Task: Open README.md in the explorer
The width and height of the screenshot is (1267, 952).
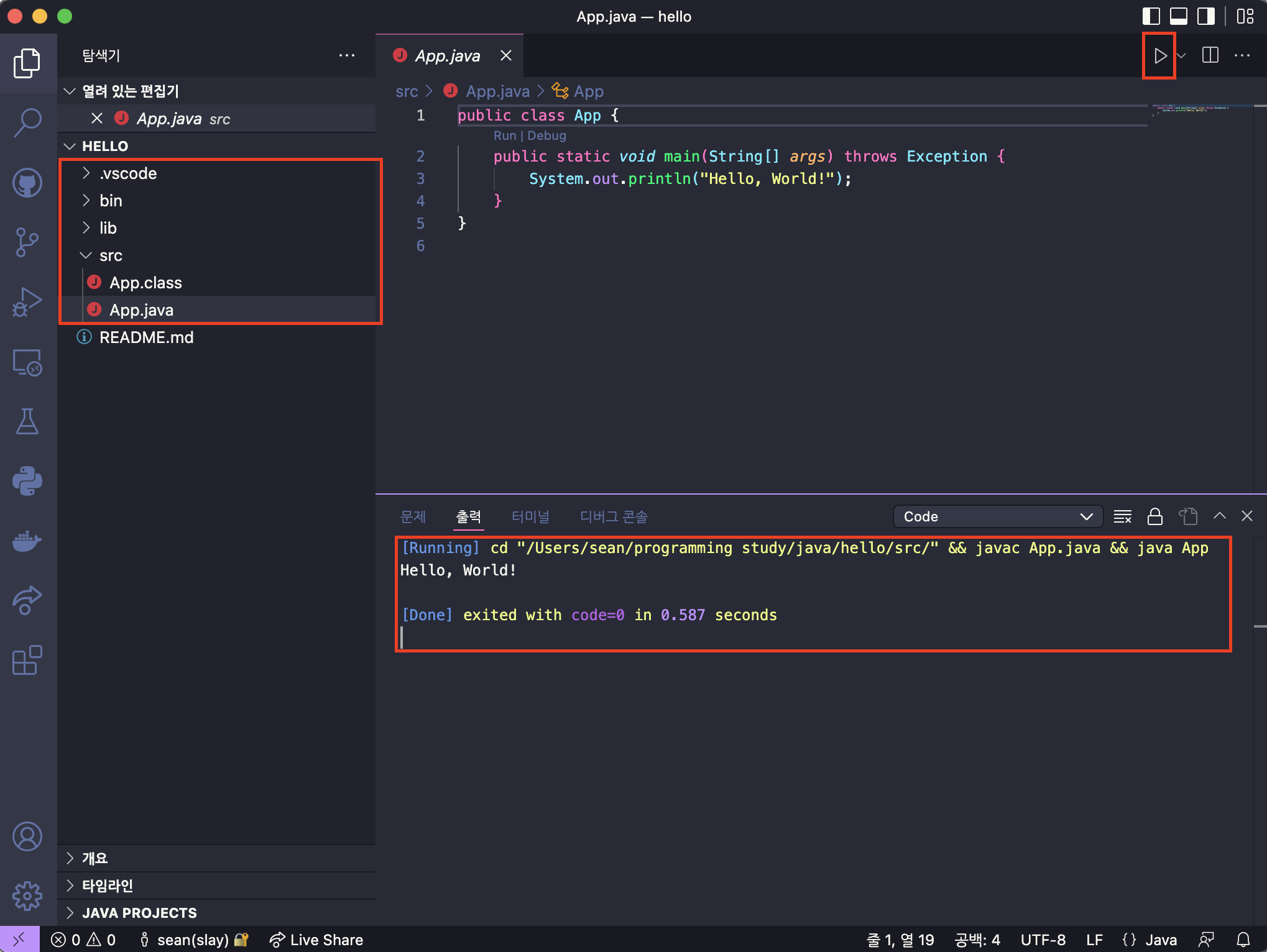Action: tap(146, 337)
